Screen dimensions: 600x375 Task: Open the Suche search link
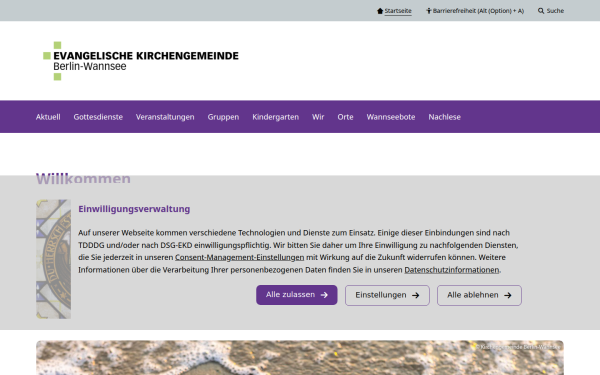click(555, 11)
